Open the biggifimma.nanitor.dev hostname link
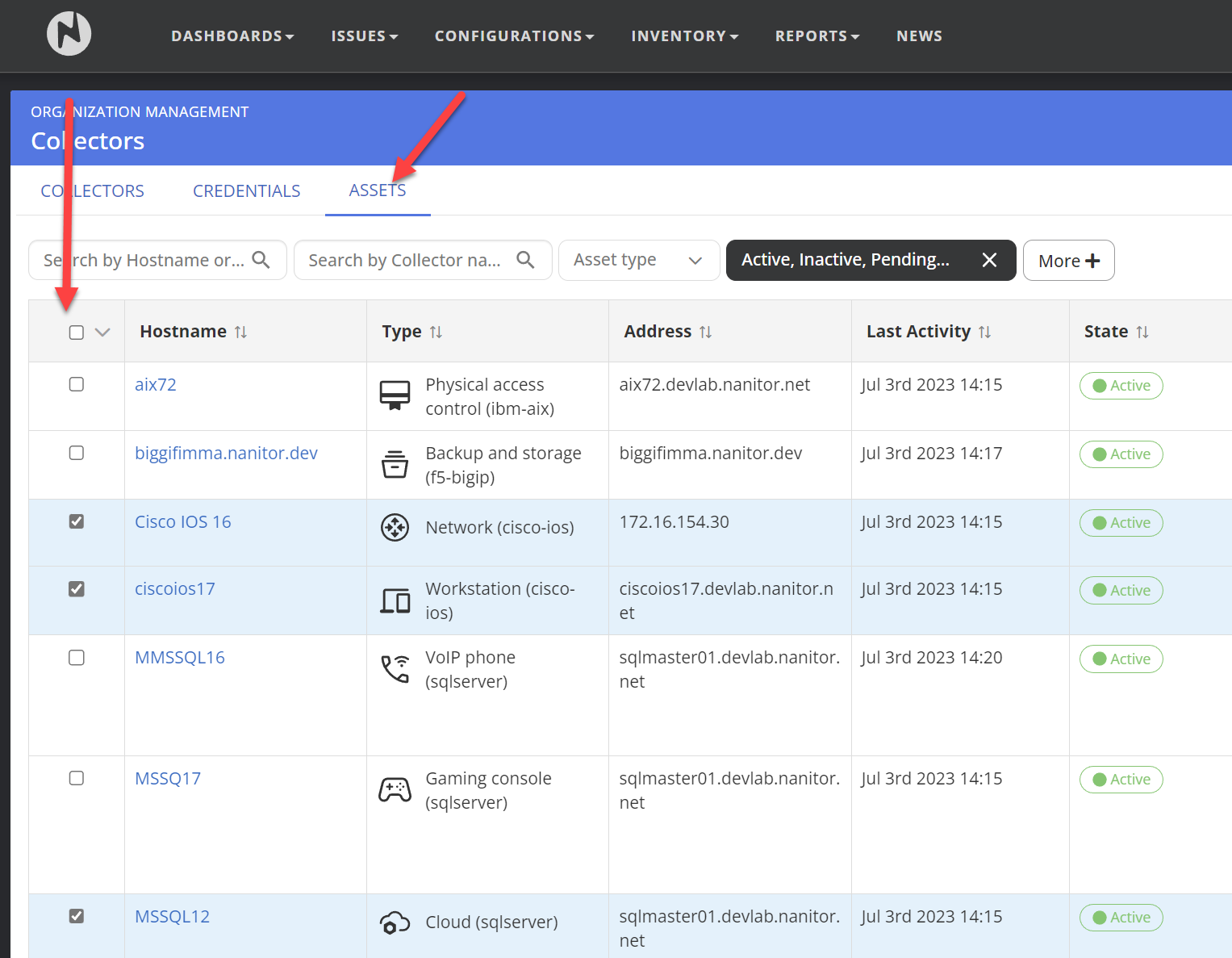Screen dimensions: 1232x958 (x=226, y=454)
